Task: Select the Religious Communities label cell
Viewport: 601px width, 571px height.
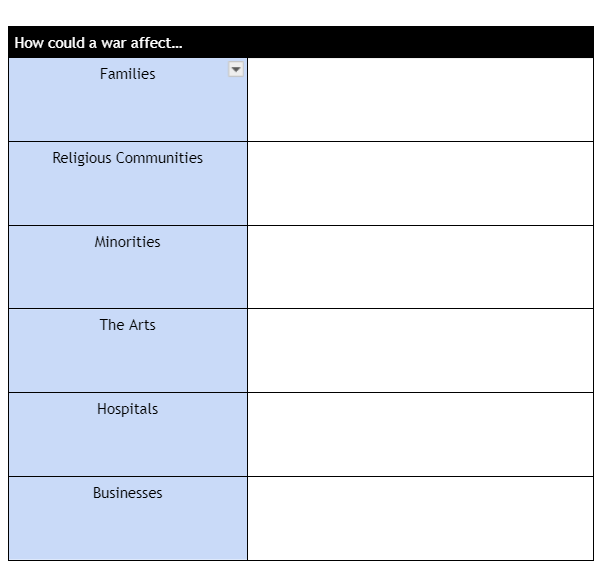Action: pyautogui.click(x=128, y=184)
